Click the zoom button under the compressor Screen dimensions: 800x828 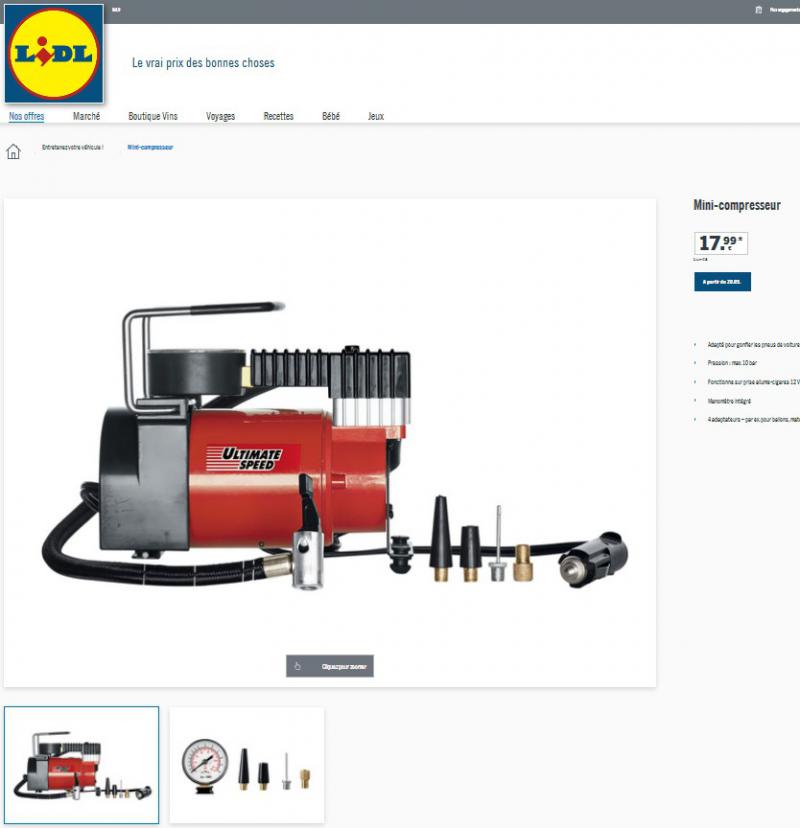click(x=330, y=666)
